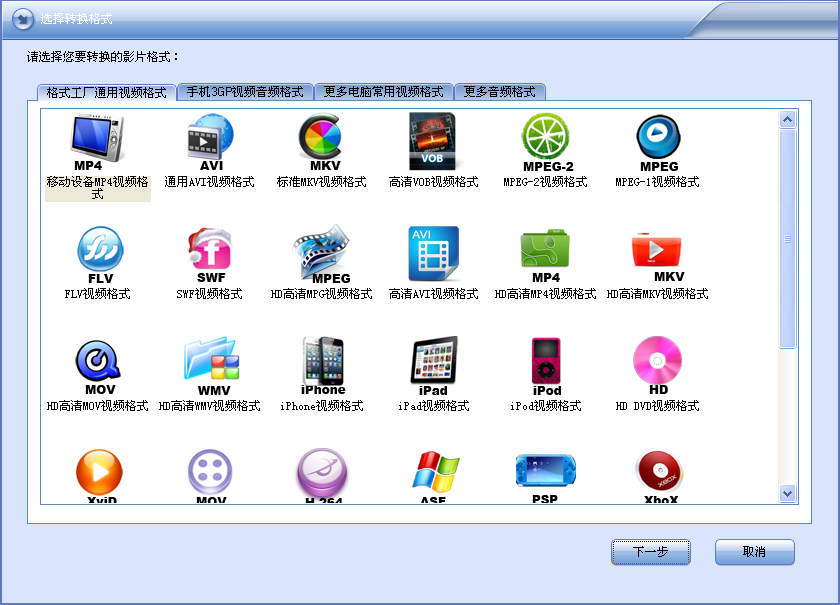The image size is (840, 605).
Task: Open the 更多音频格式 tab
Action: coord(498,90)
